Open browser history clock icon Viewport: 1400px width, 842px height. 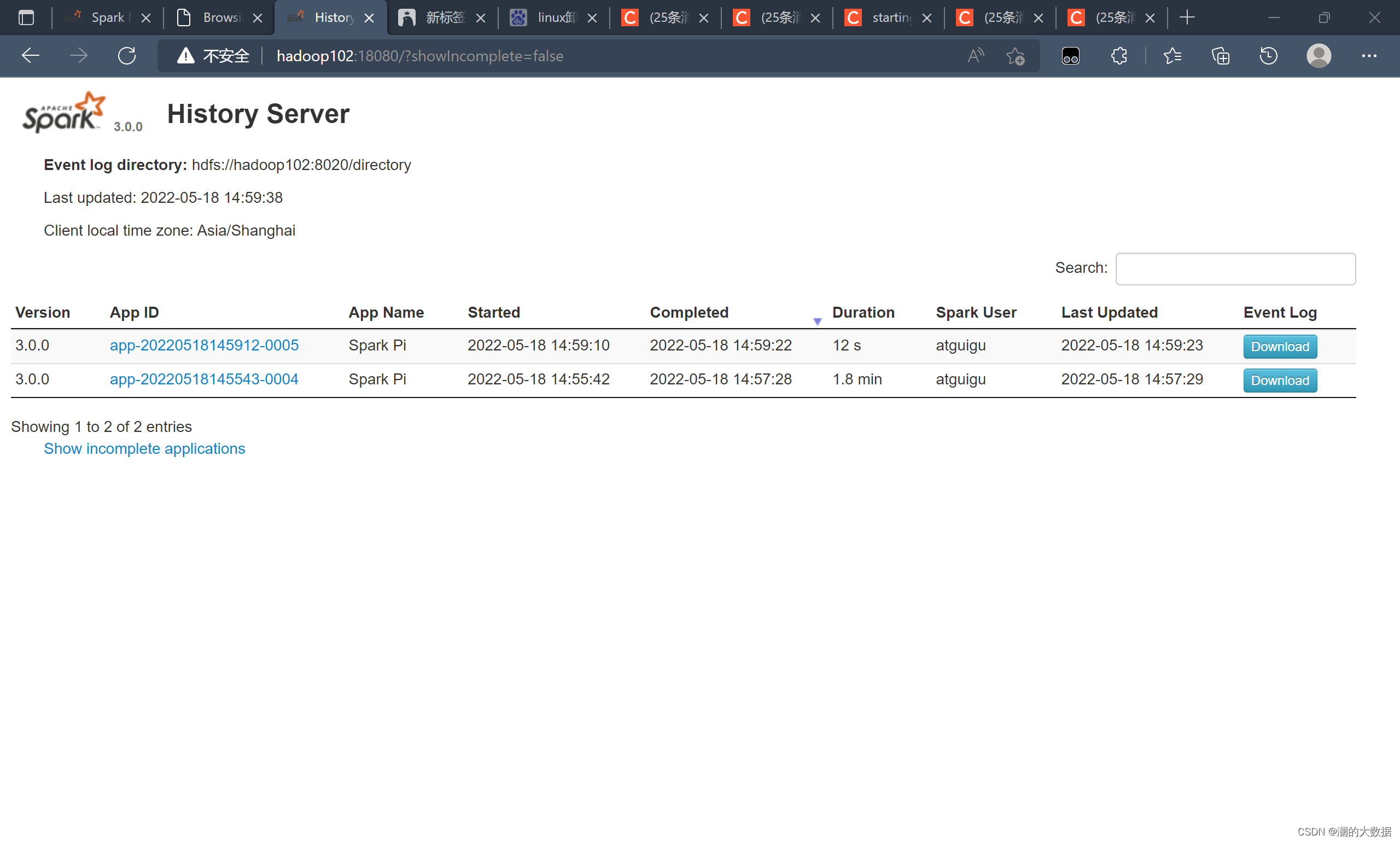coord(1268,56)
